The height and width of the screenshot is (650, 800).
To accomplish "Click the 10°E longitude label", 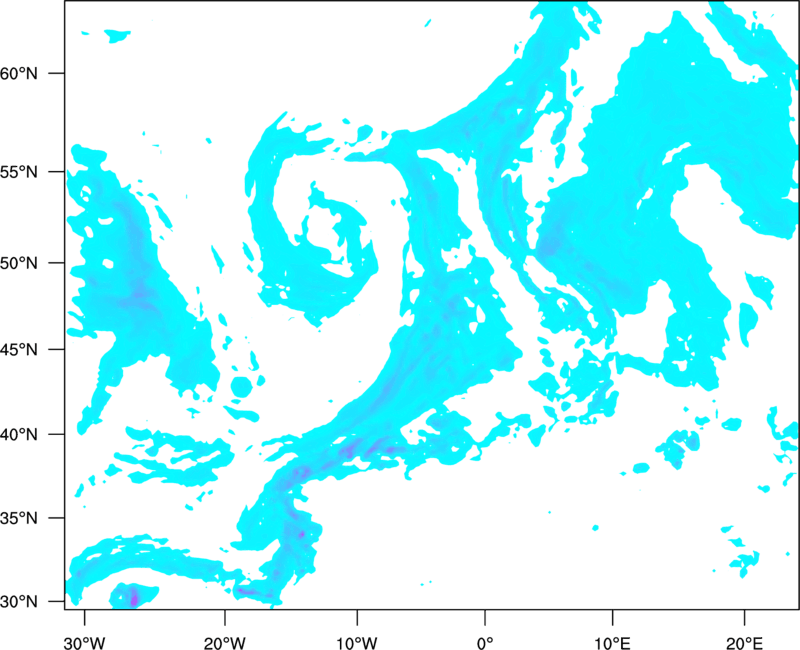I will point(612,643).
